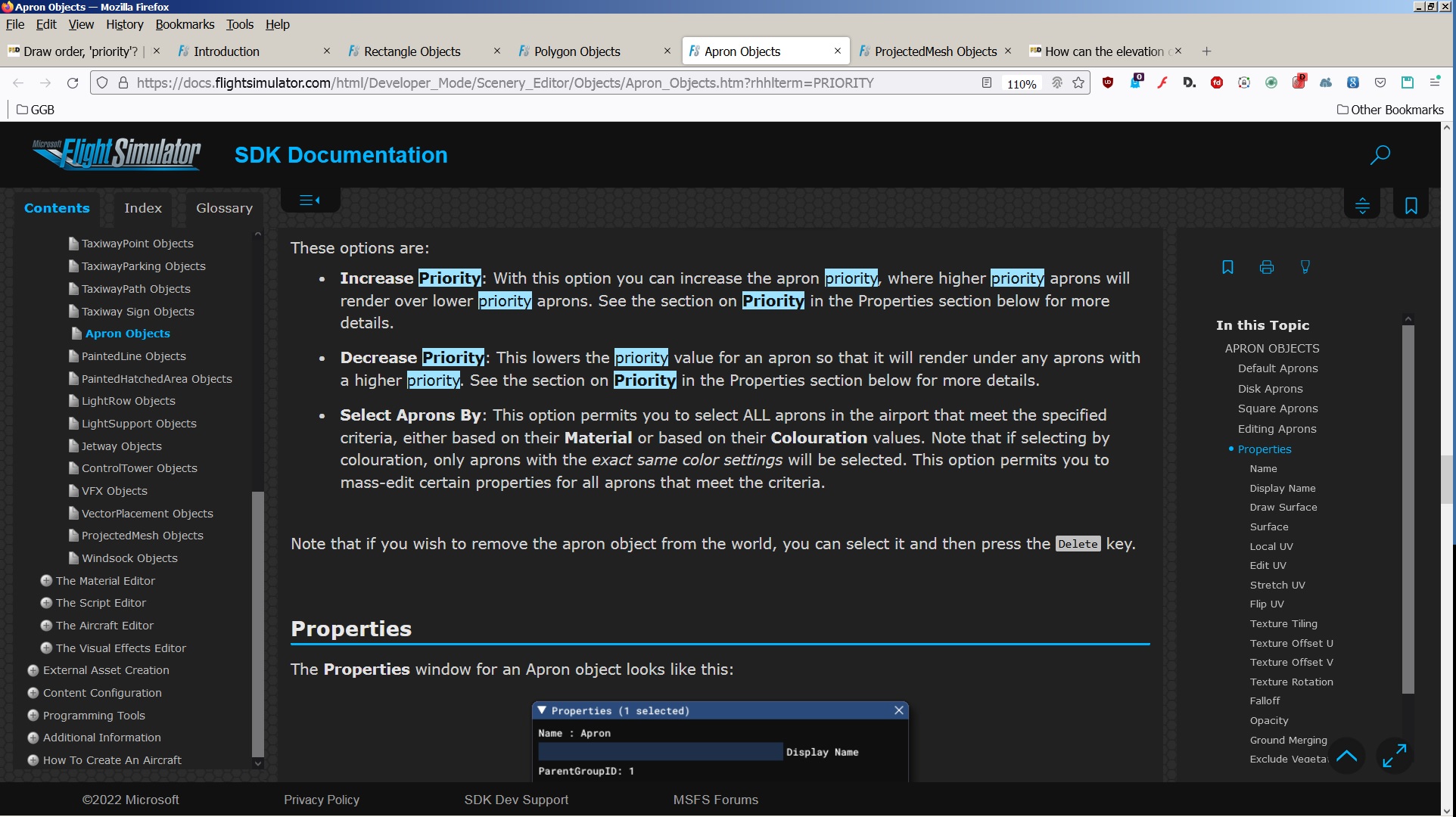The width and height of the screenshot is (1456, 817).
Task: Click the print page icon
Action: tap(1266, 267)
